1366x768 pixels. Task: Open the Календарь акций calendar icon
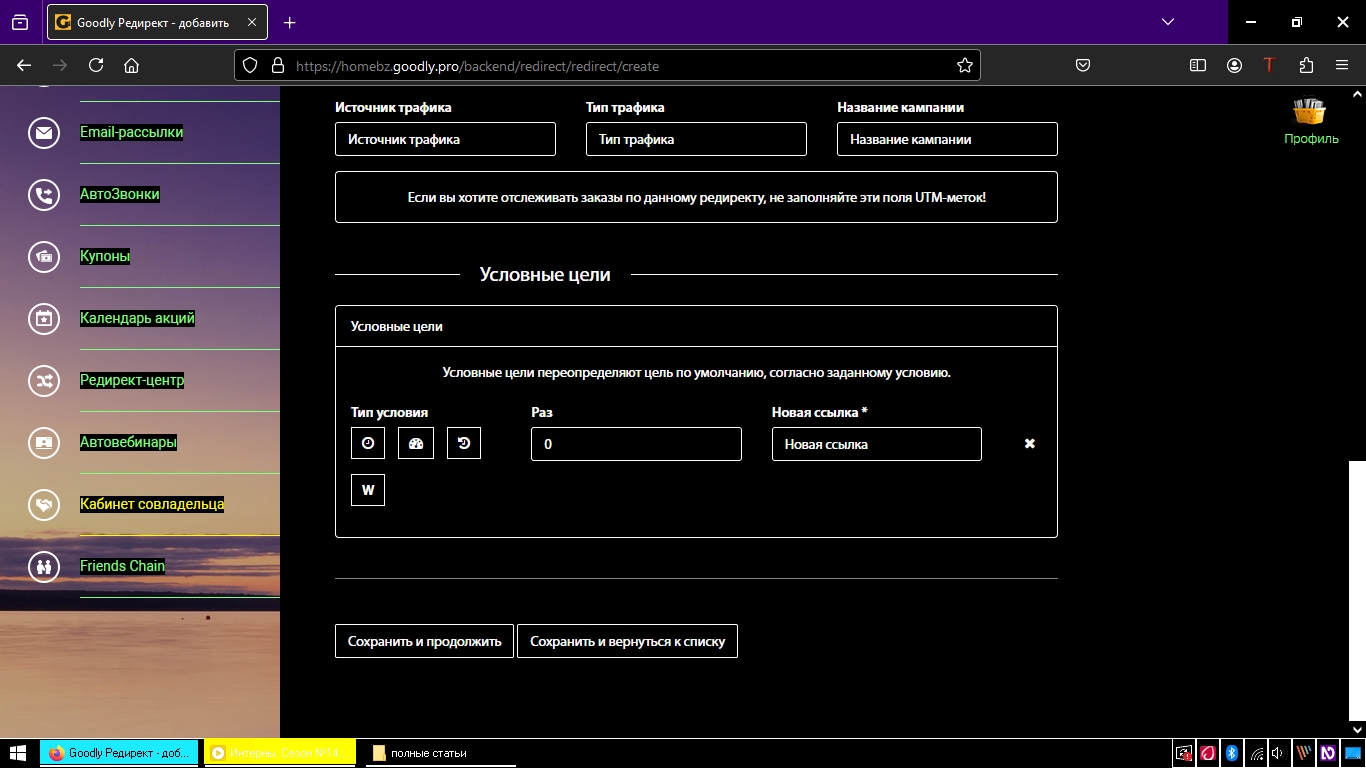(x=44, y=319)
